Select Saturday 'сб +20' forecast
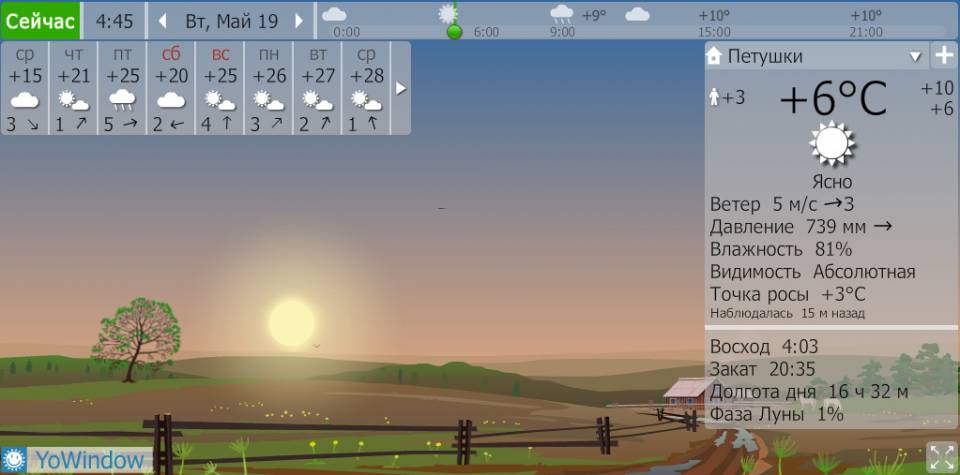 point(171,88)
